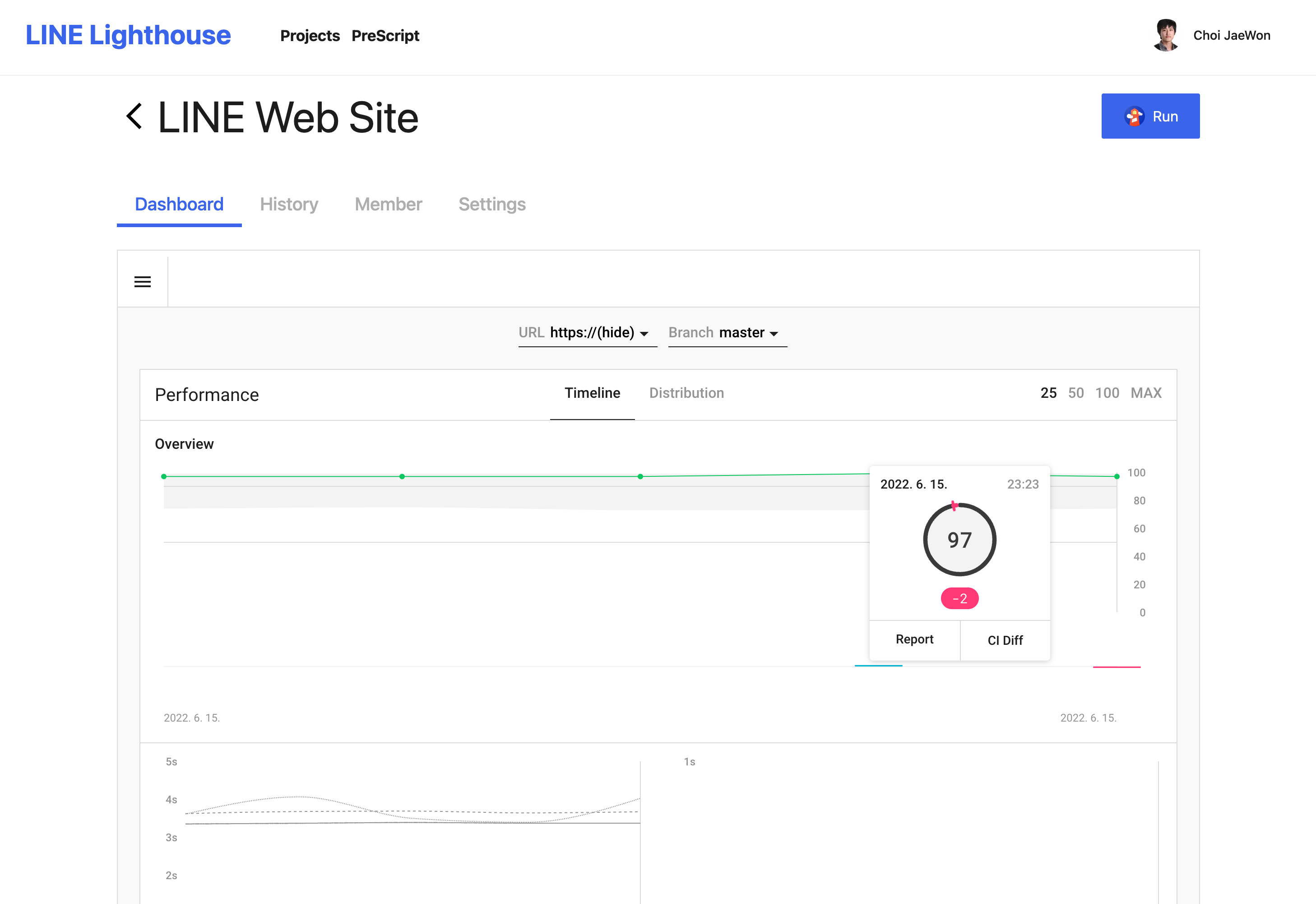1316x904 pixels.
Task: Click the back chevron beside LINE Web Site
Action: (134, 116)
